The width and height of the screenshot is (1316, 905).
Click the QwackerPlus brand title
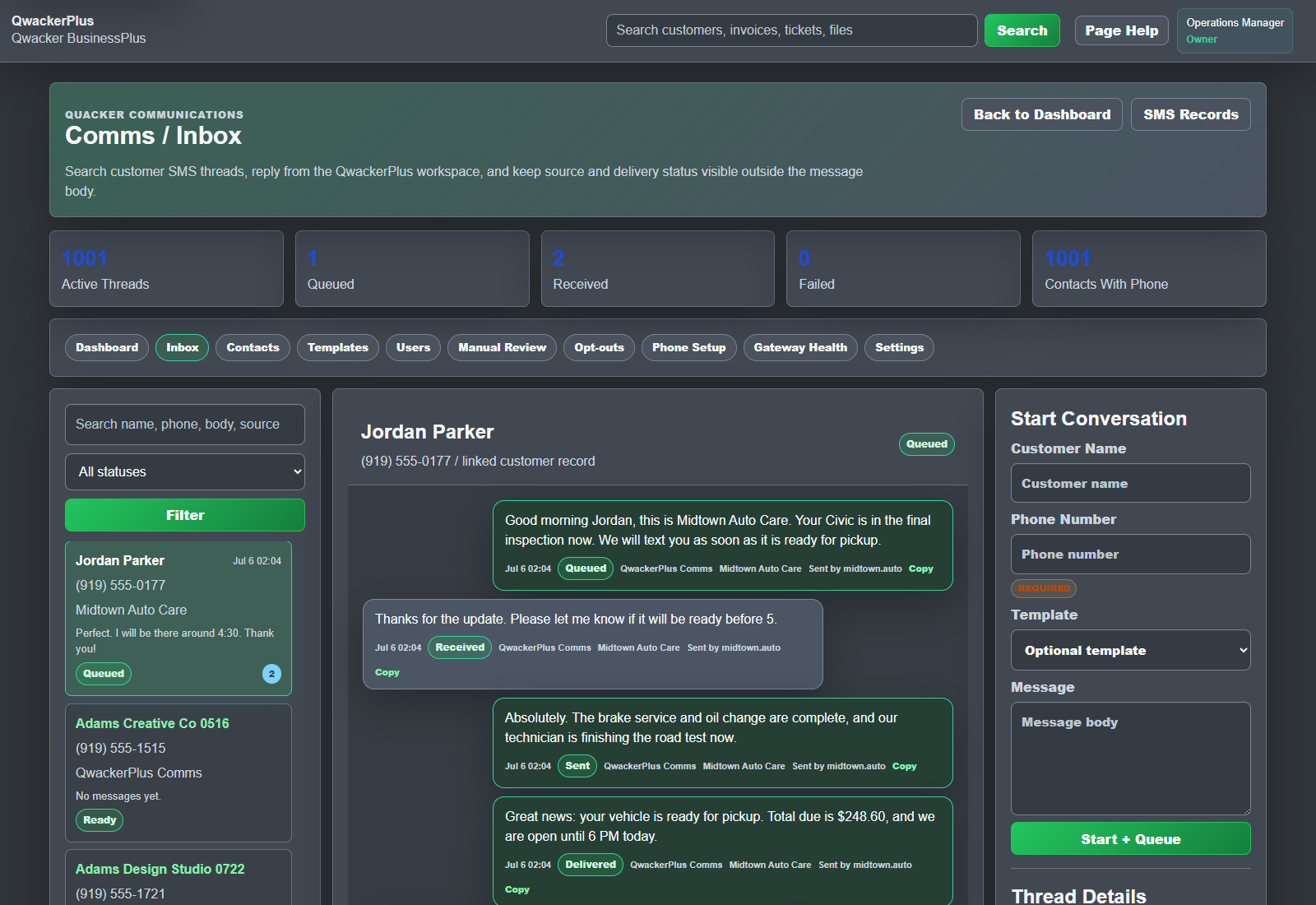[x=53, y=21]
